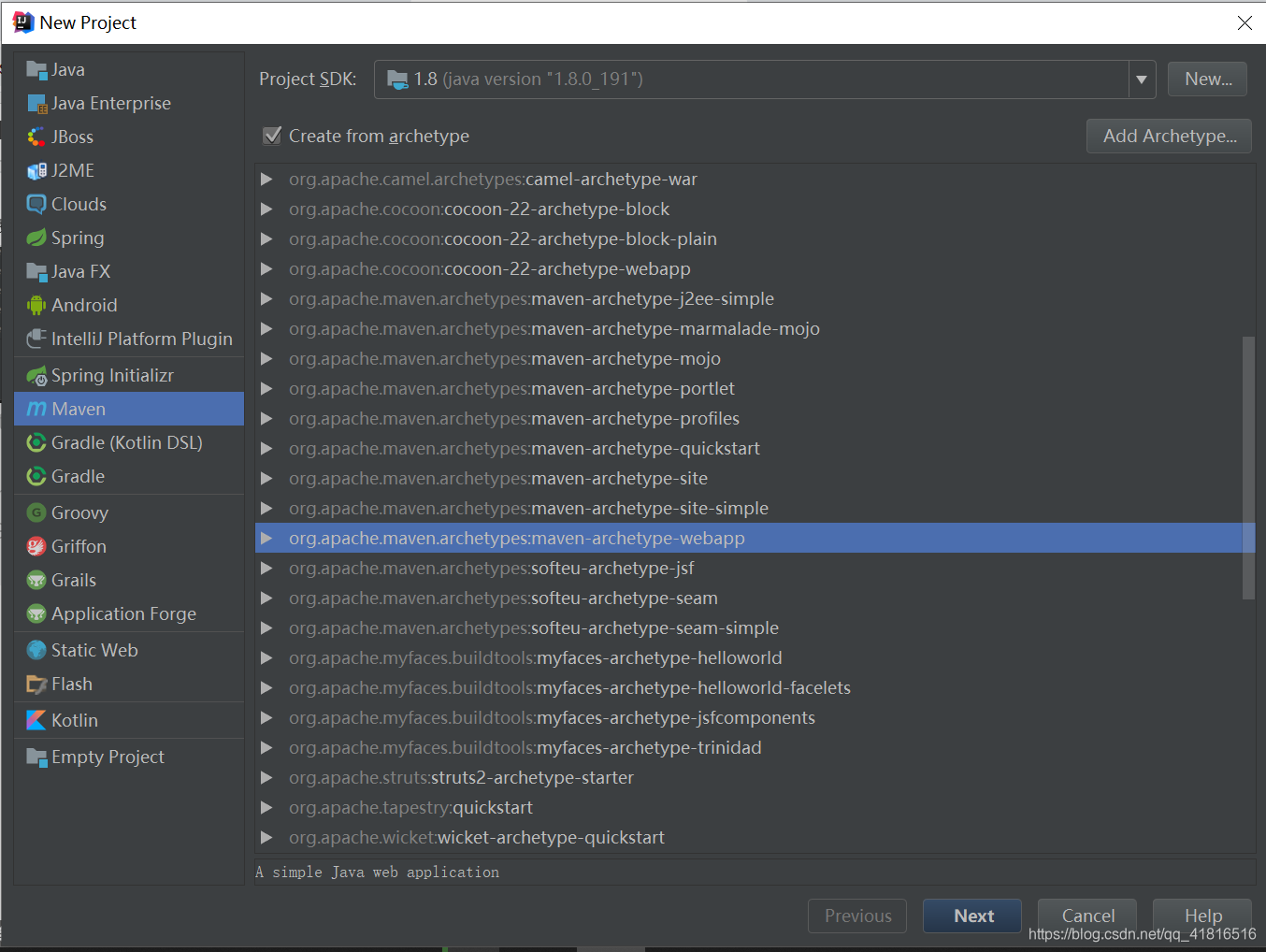
Task: Click Add Archetype... button
Action: click(1169, 136)
